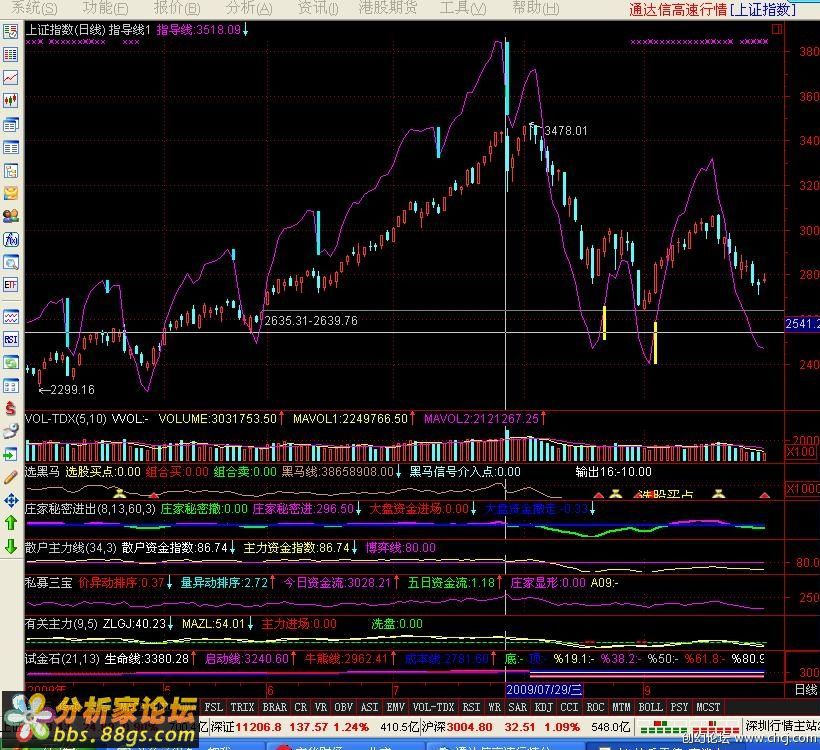Open the f(x) formula manager icon
Image resolution: width=820 pixels, height=750 pixels.
coord(10,240)
